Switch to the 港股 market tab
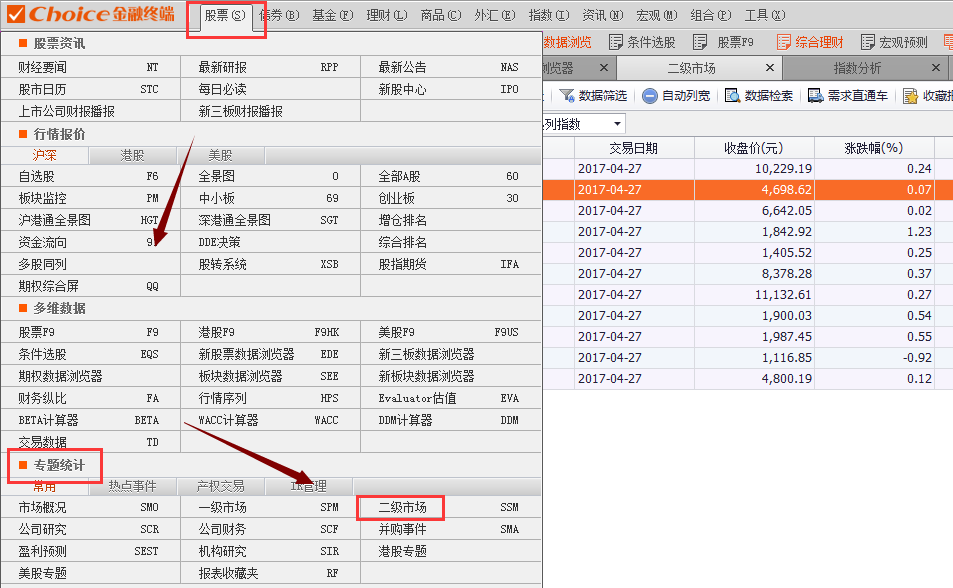The height and width of the screenshot is (588, 953). (x=132, y=156)
